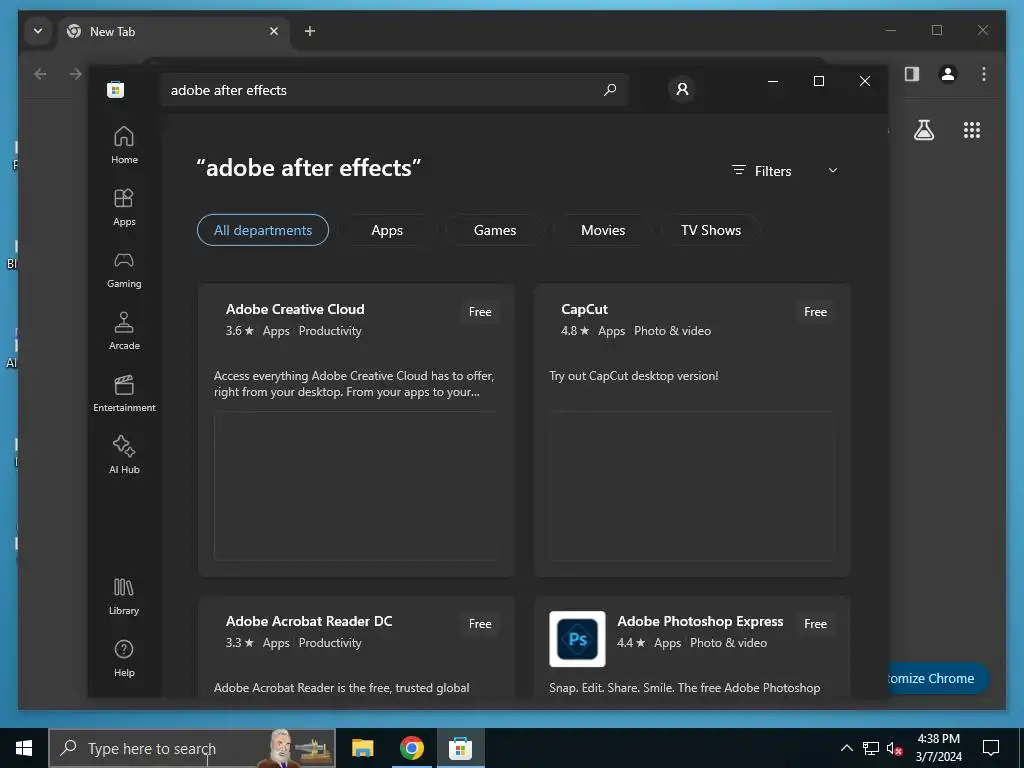Open Google Chrome from the taskbar
Image resolution: width=1024 pixels, height=768 pixels.
(411, 748)
